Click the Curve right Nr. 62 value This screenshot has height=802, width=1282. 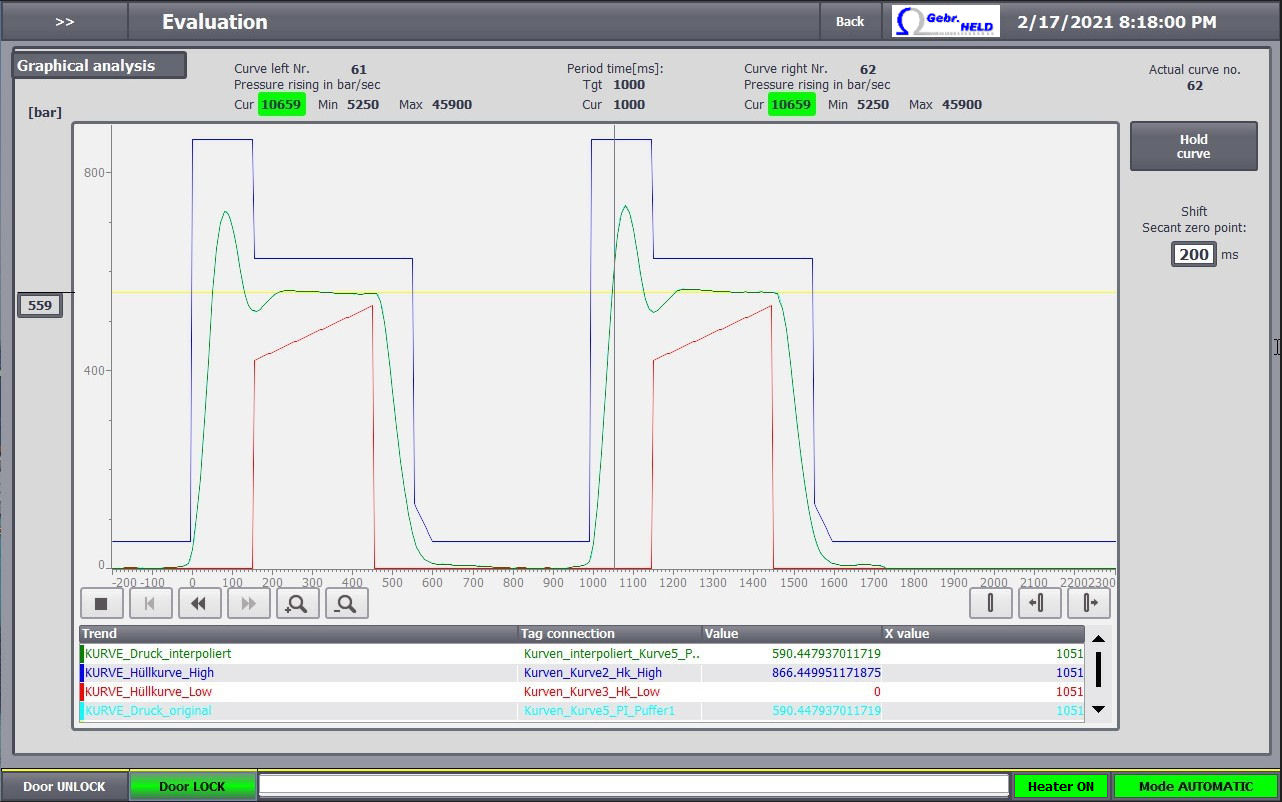tap(868, 69)
